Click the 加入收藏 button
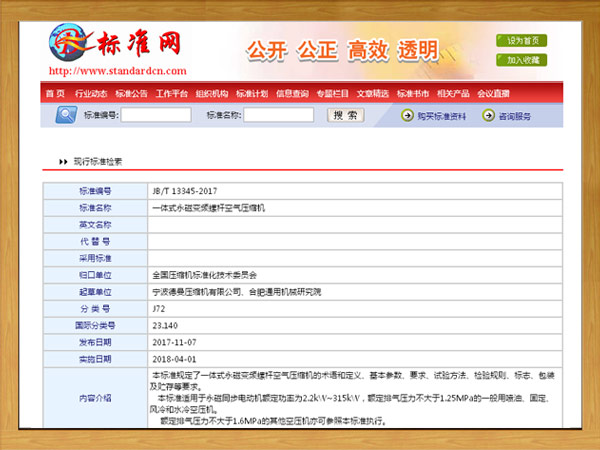The image size is (600, 450). click(522, 60)
